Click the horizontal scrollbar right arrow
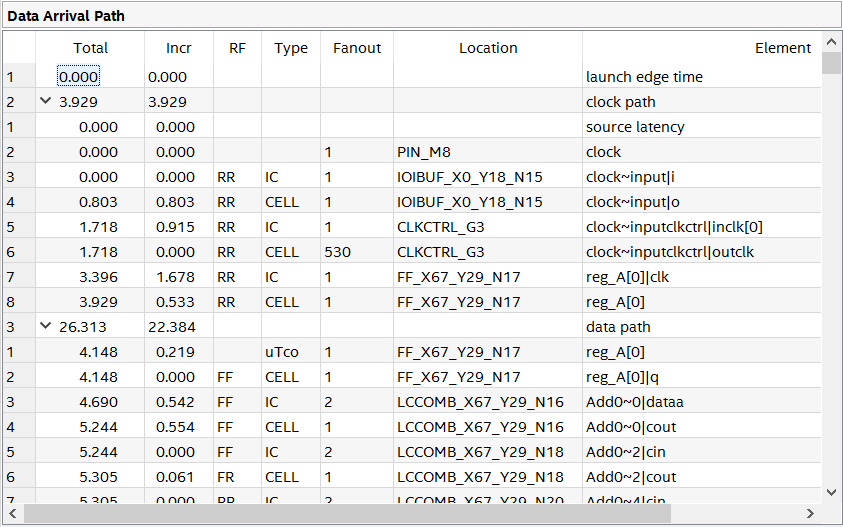The width and height of the screenshot is (843, 527). point(811,514)
